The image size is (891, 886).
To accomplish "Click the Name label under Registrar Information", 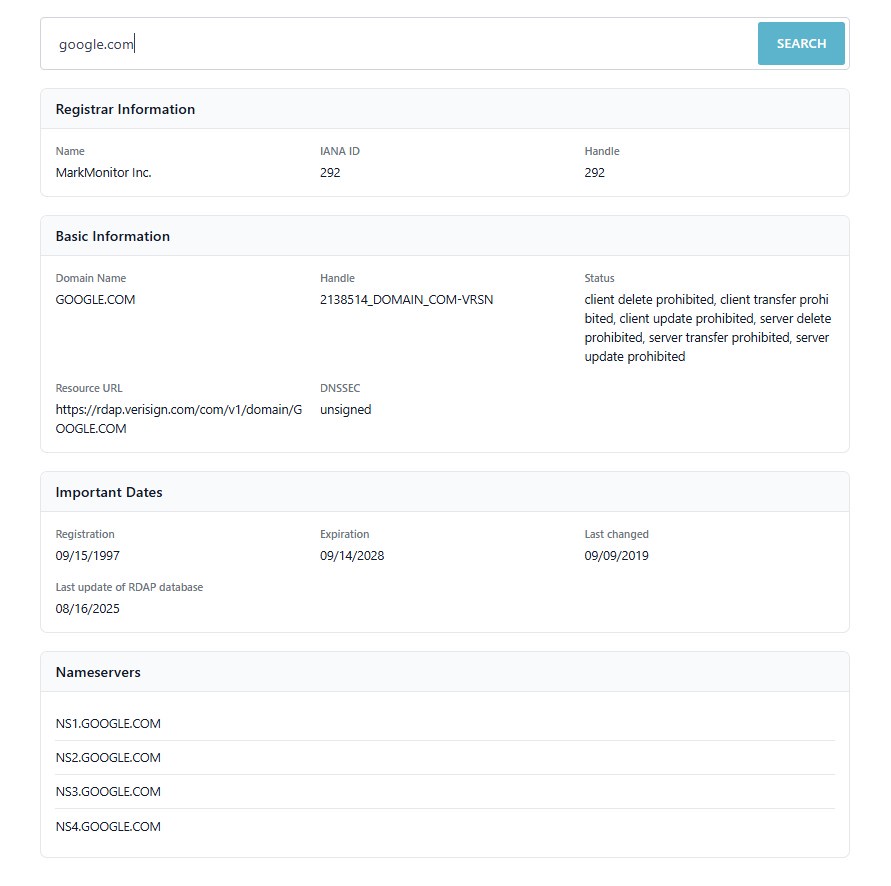I will tap(70, 151).
